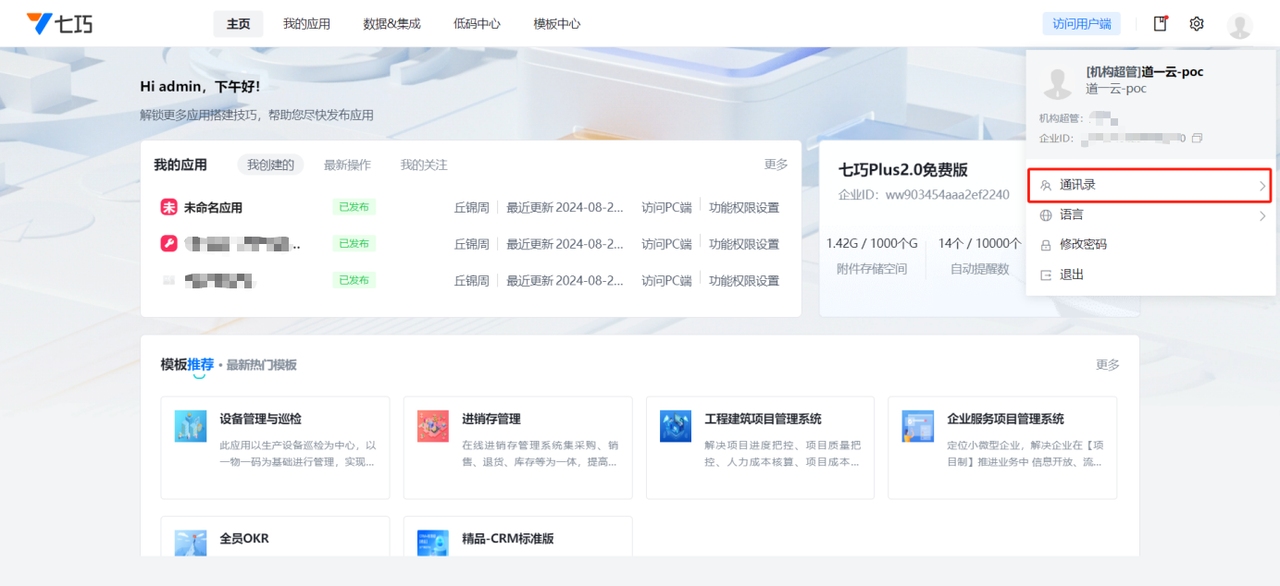Click the user avatar in top bar
1280x586 pixels.
(x=1239, y=25)
